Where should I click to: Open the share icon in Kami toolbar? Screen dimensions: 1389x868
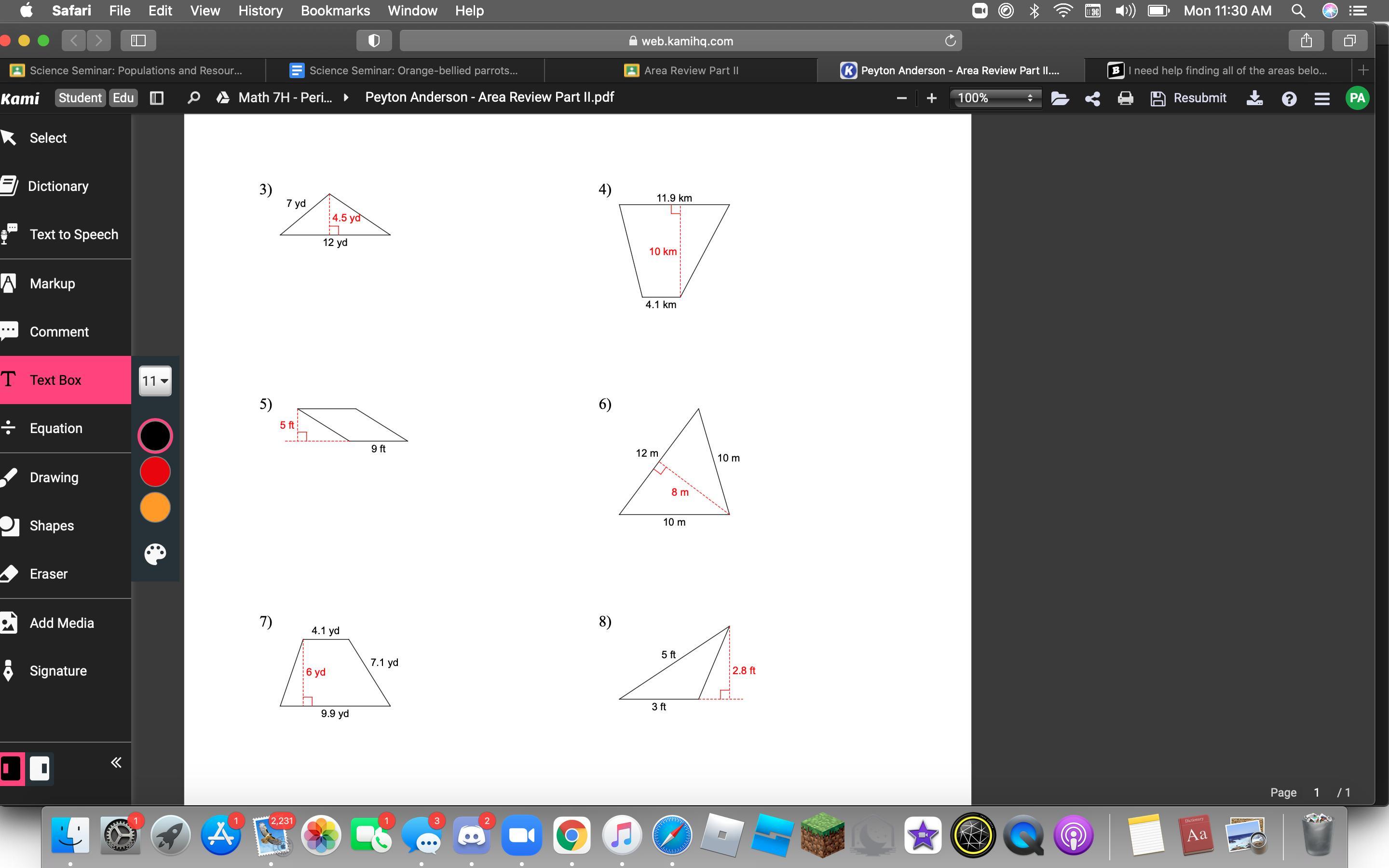[1092, 99]
